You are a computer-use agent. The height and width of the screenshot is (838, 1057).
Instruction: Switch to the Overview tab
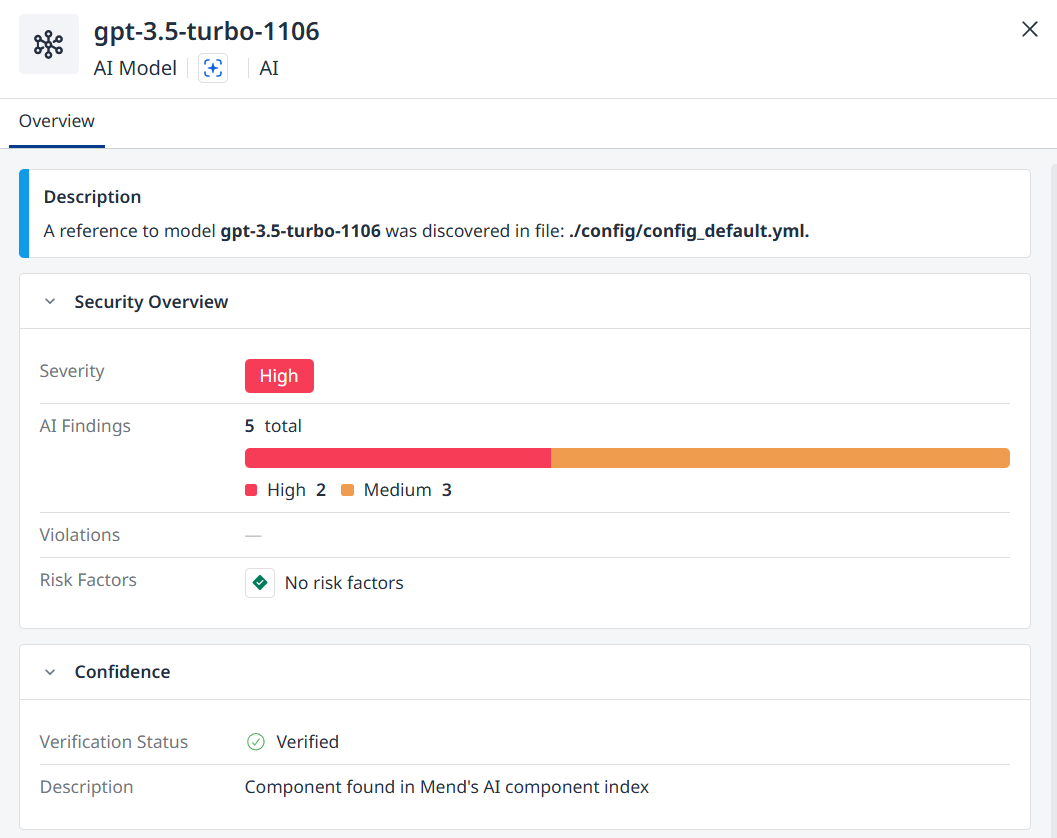pos(57,121)
